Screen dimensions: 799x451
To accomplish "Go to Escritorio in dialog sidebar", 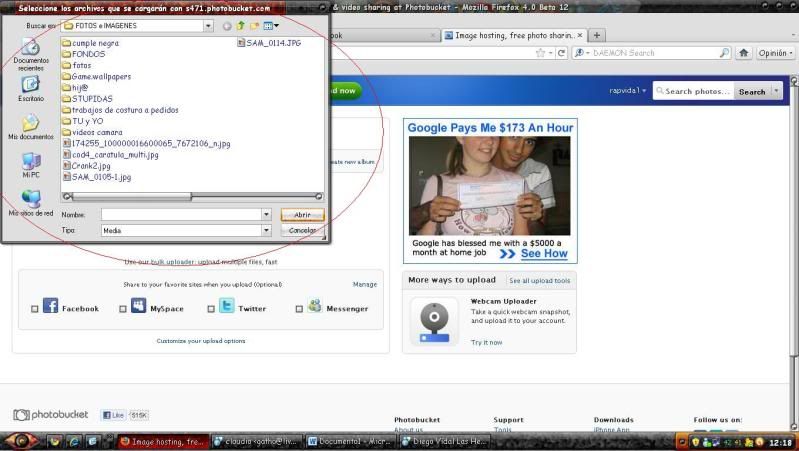I will pyautogui.click(x=31, y=89).
